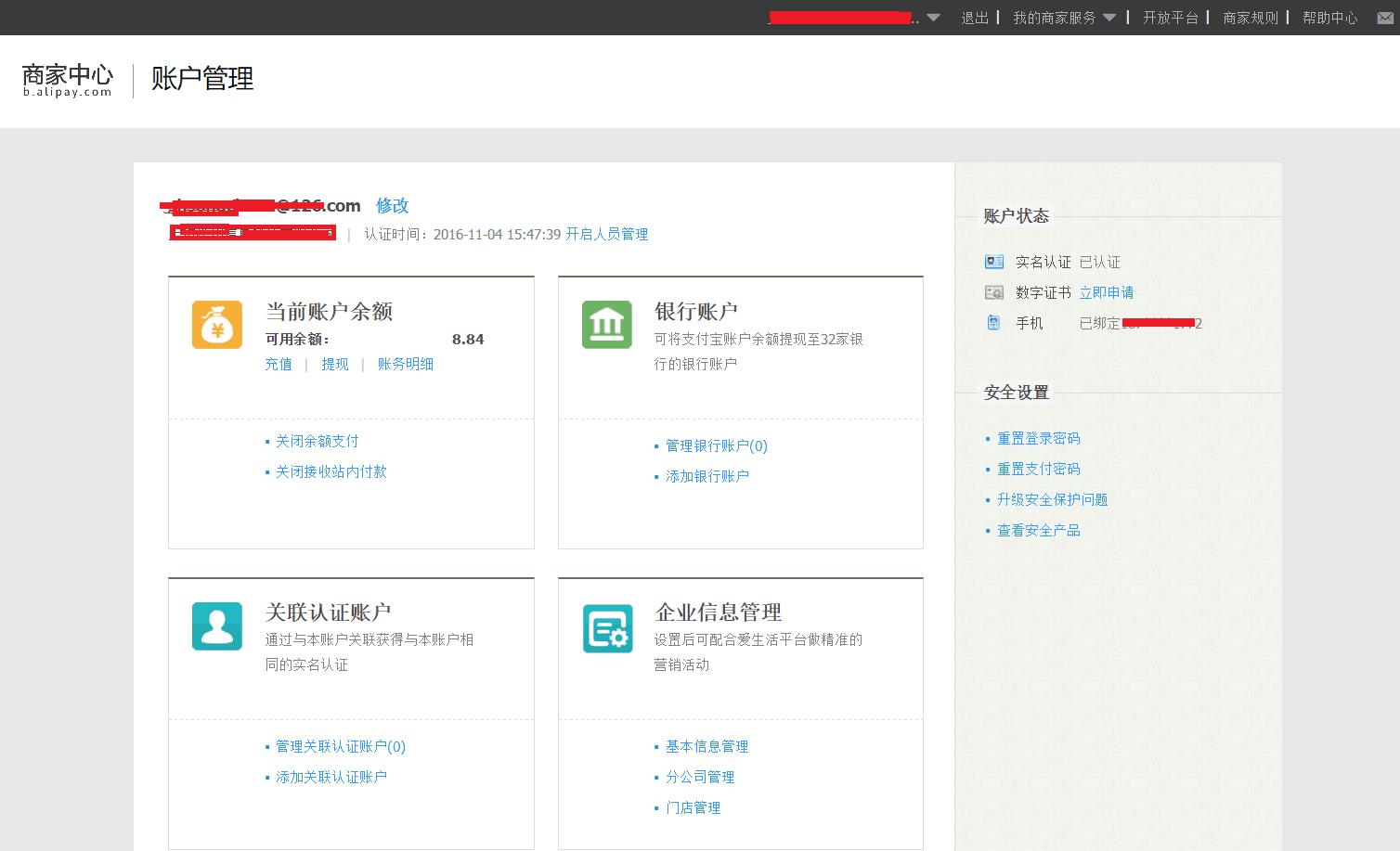Click 退出 to log out

(975, 18)
